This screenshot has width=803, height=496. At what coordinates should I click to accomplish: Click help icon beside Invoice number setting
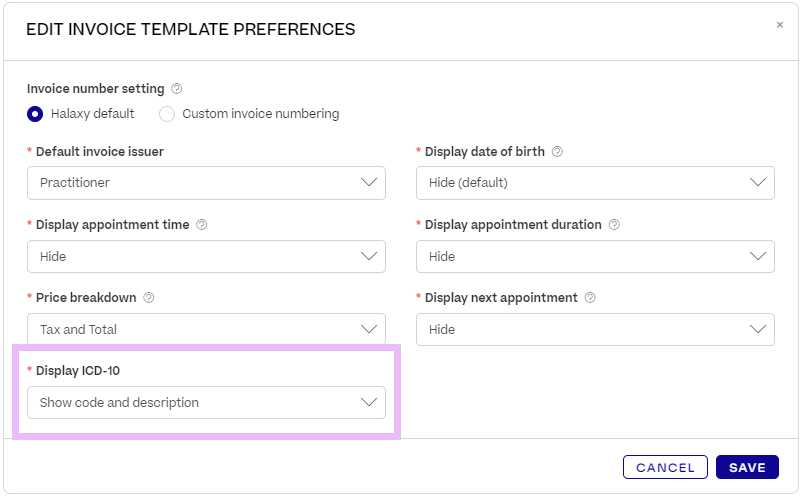[x=177, y=89]
